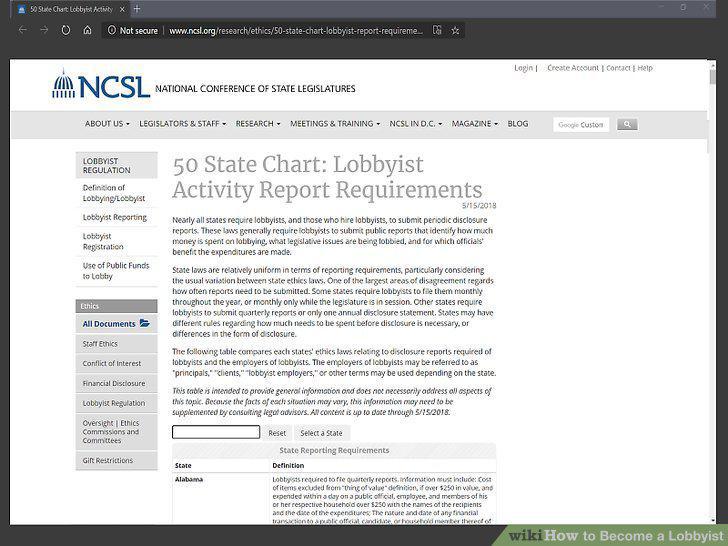The height and width of the screenshot is (546, 728).
Task: Click the Contact link
Action: click(618, 68)
